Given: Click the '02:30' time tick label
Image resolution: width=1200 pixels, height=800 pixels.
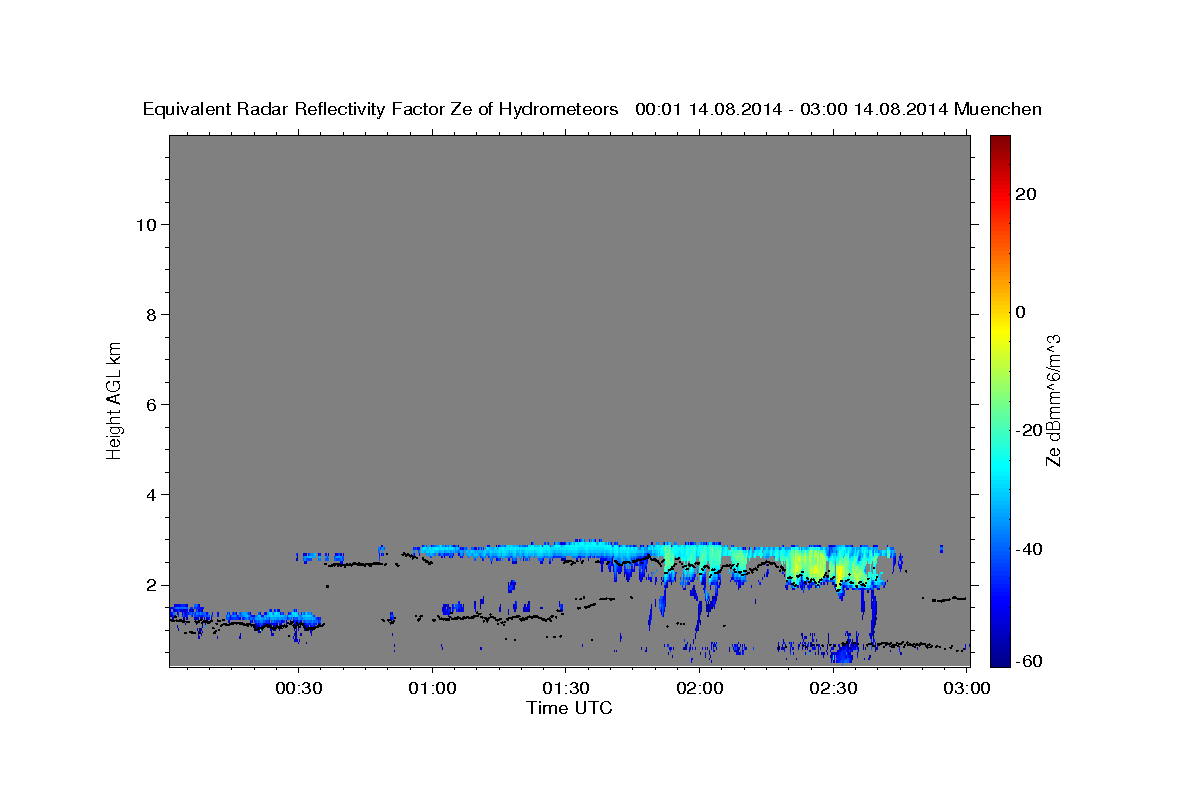Looking at the screenshot, I should (x=833, y=688).
